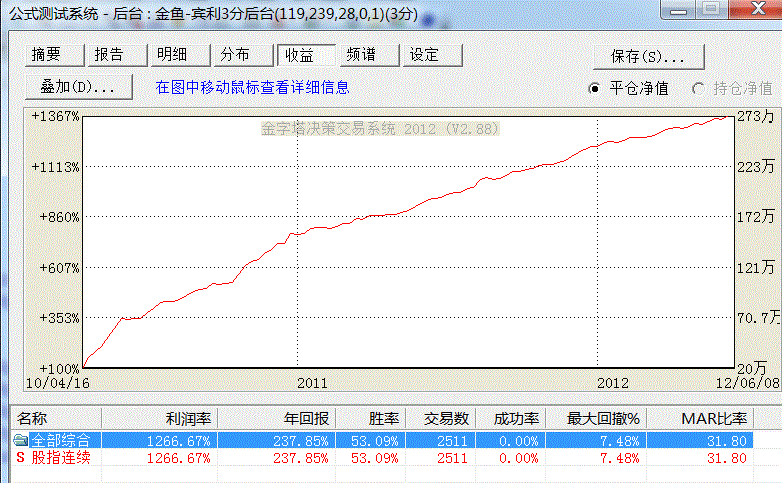Click the 2012 x-axis label
Viewport: 782px width, 483px height.
[x=613, y=383]
